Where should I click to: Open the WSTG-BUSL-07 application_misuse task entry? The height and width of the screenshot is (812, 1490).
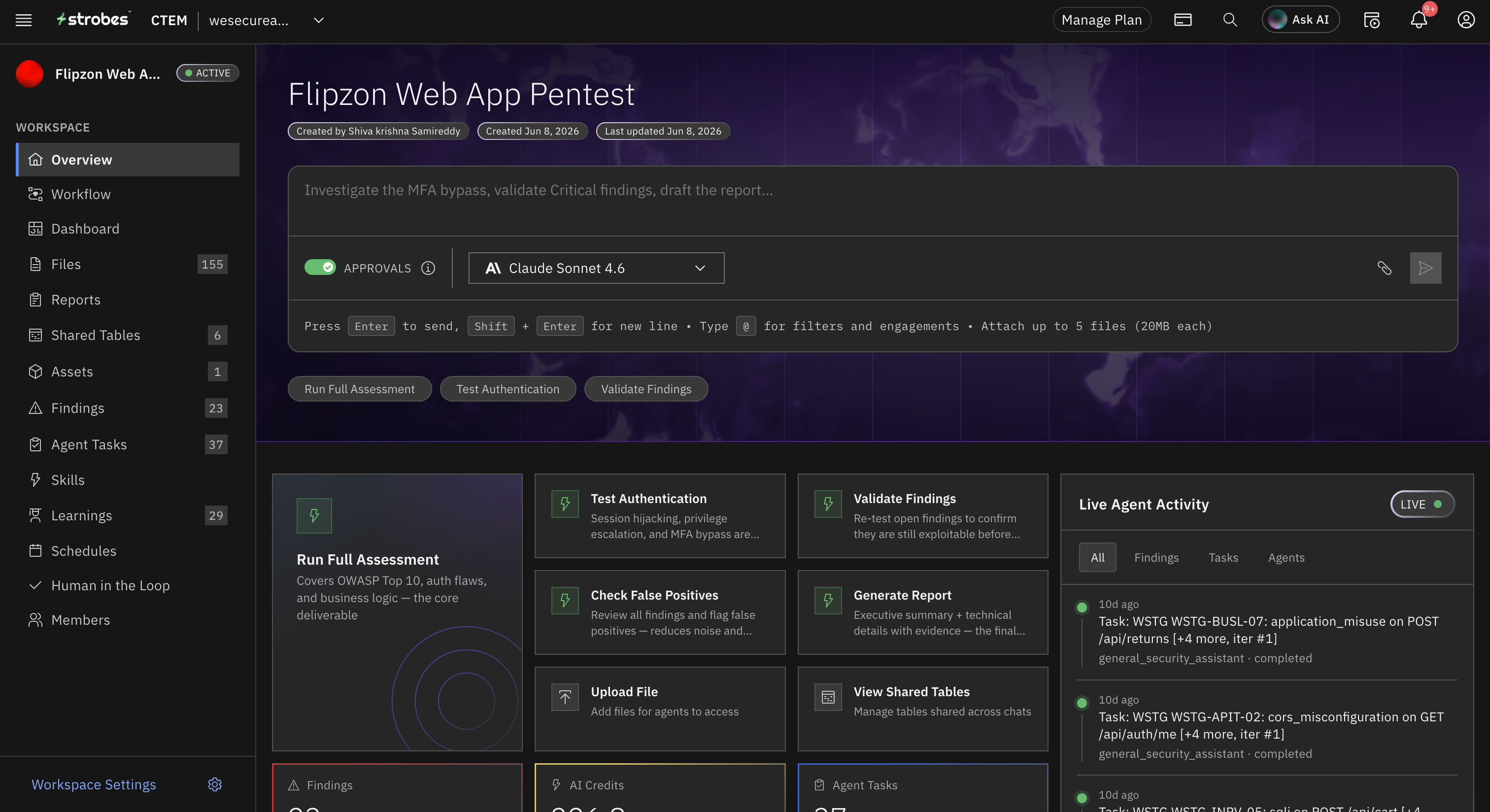pyautogui.click(x=1267, y=632)
